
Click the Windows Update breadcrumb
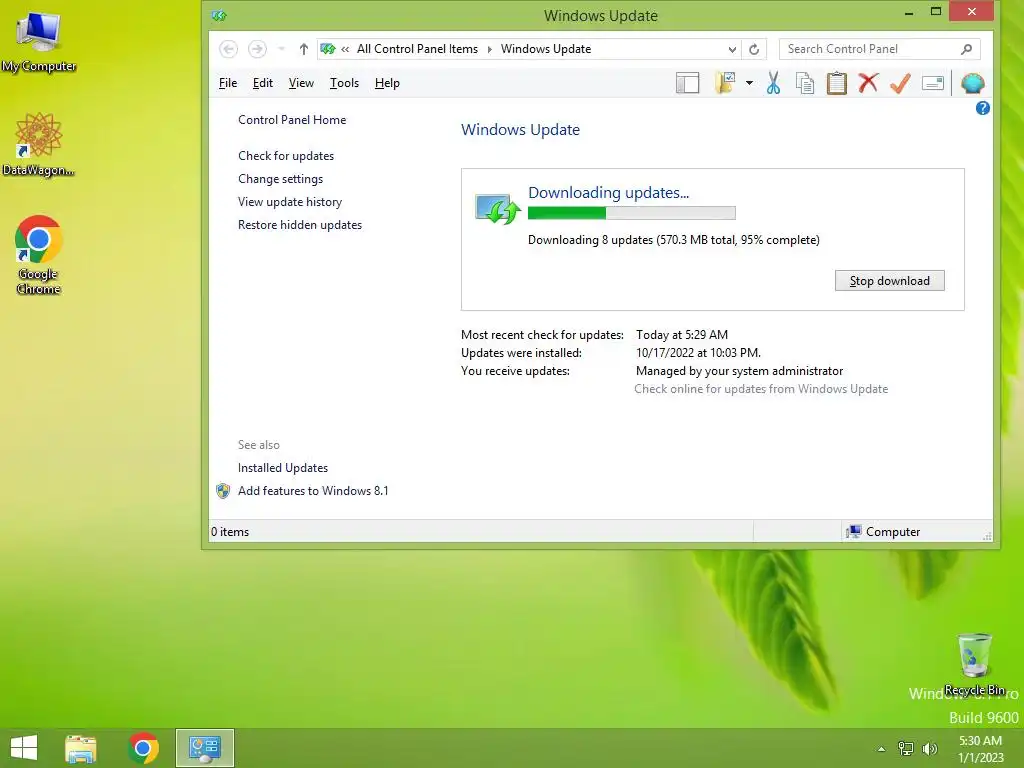[x=546, y=49]
